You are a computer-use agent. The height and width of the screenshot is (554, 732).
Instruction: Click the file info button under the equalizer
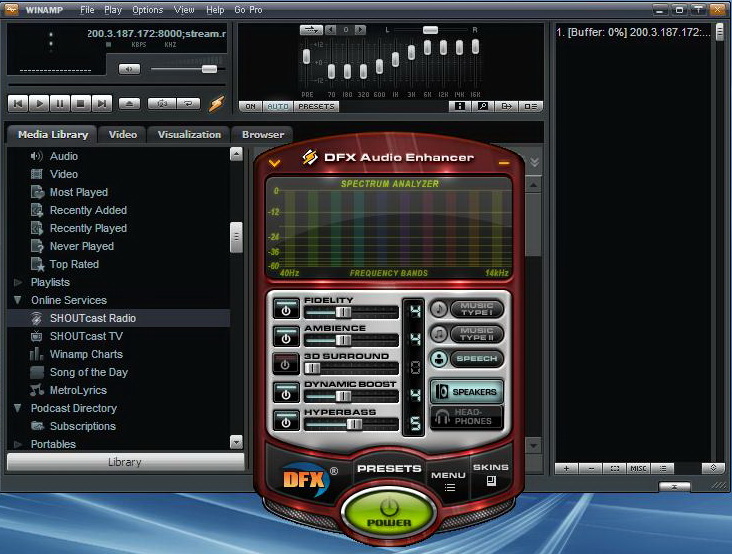[x=460, y=106]
